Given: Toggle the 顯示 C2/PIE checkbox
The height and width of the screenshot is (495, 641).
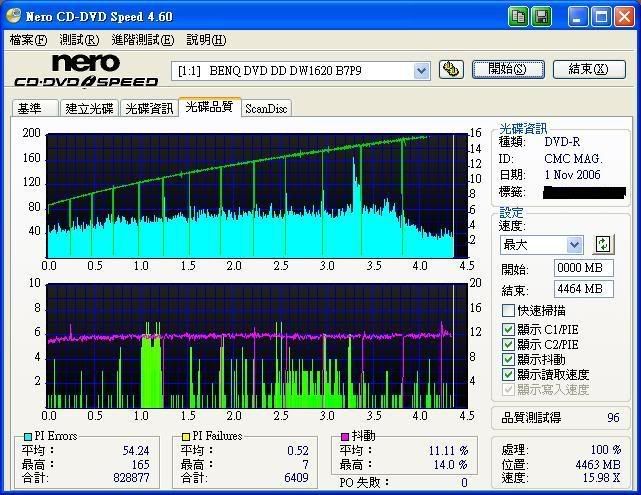Looking at the screenshot, I should tap(508, 344).
